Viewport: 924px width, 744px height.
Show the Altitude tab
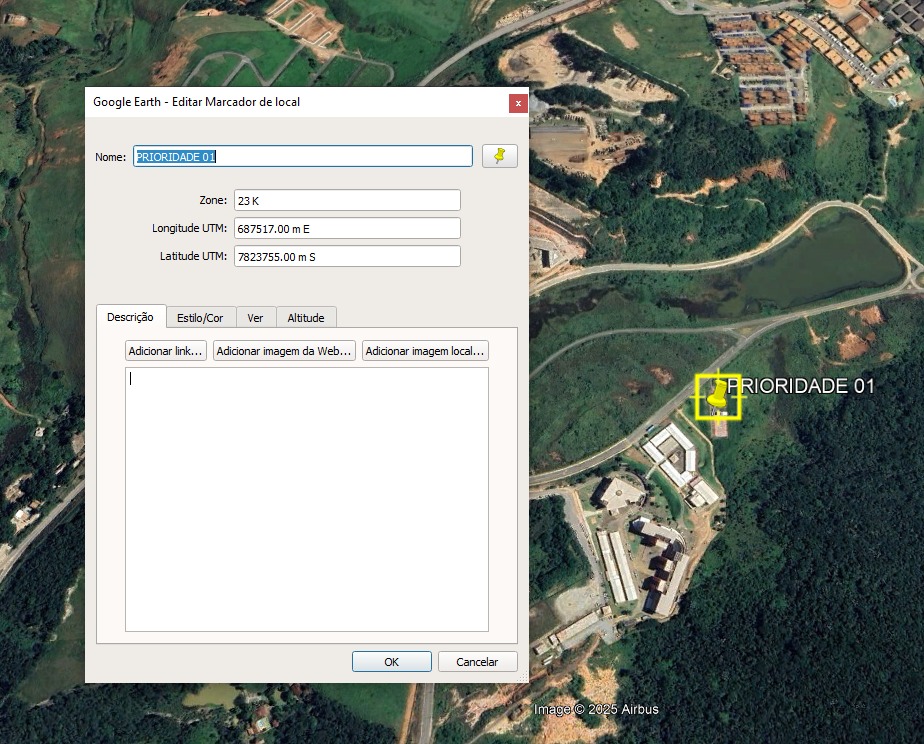coord(306,318)
